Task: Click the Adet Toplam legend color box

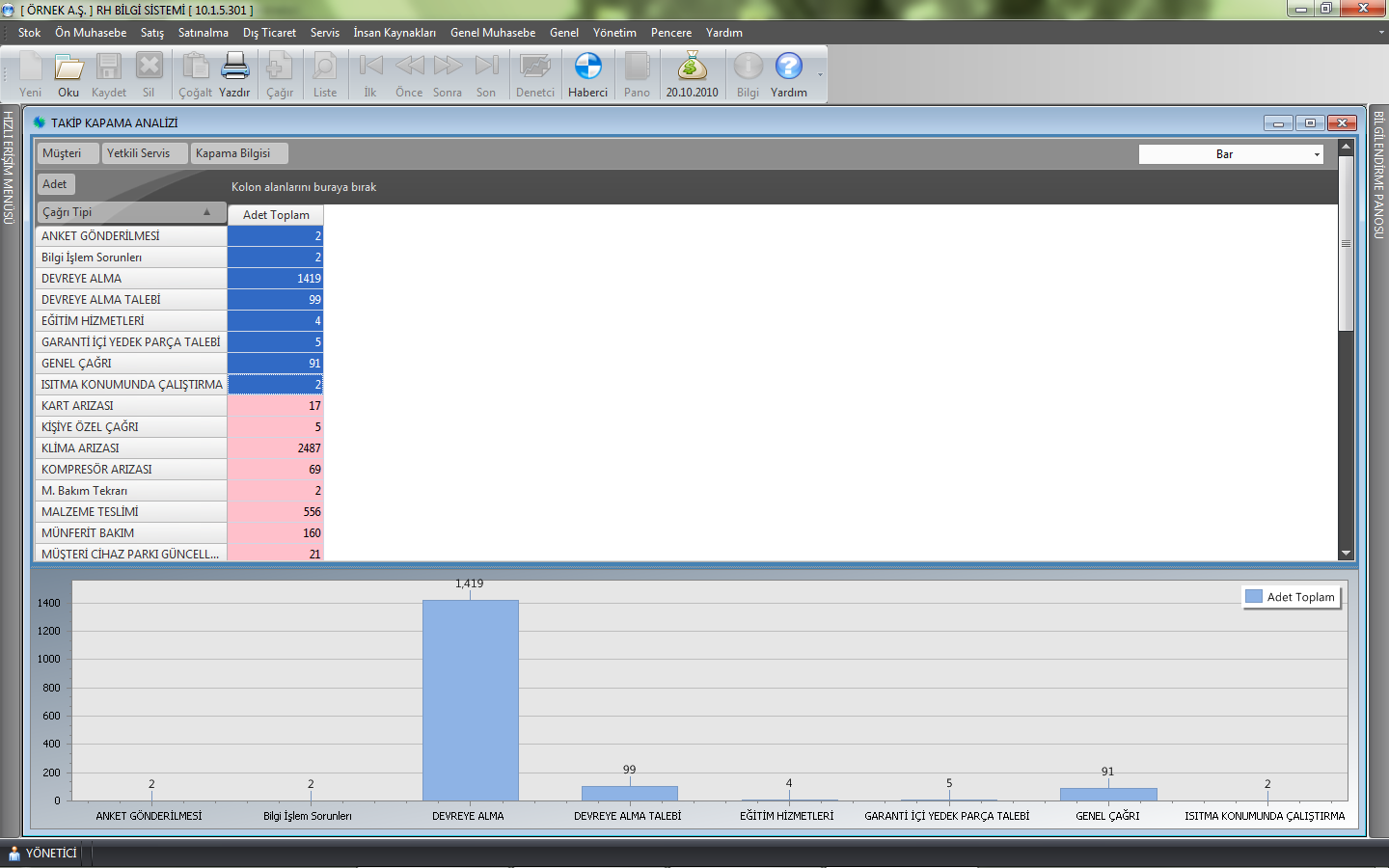Action: [1254, 597]
